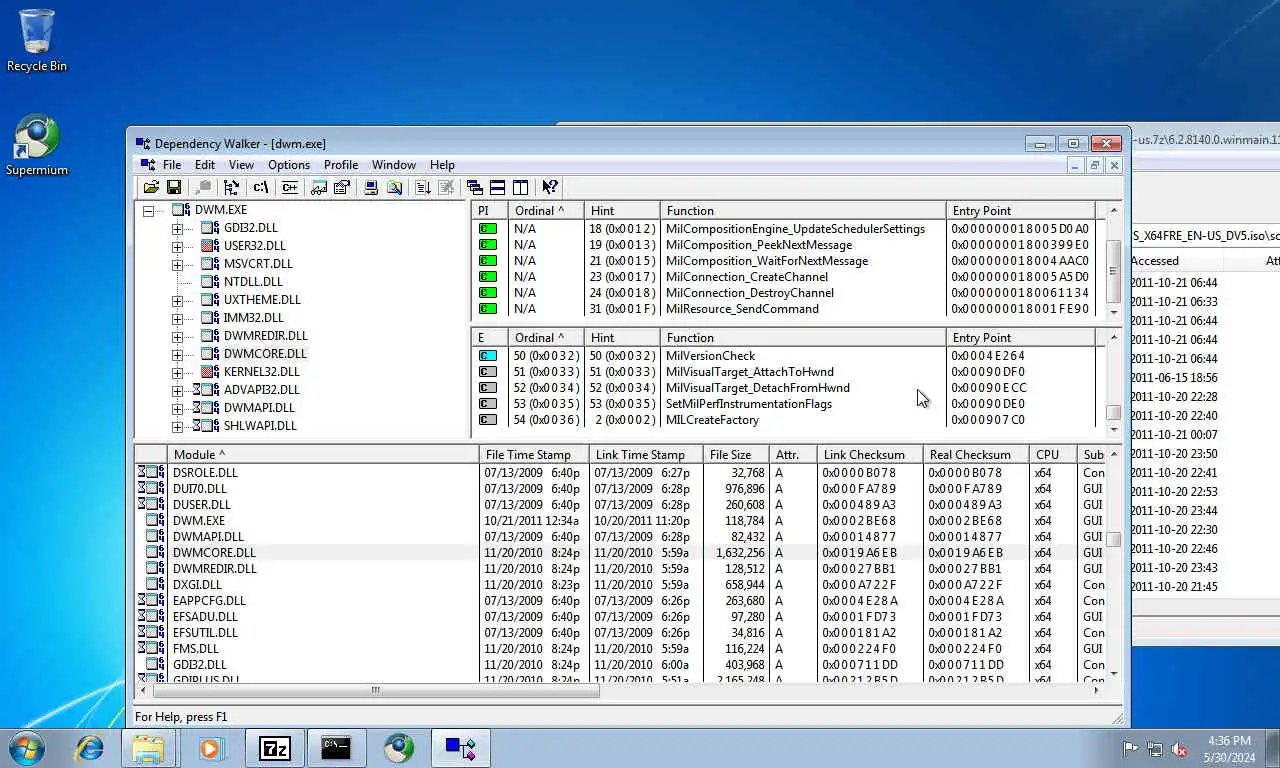
Task: Expand the MSVCRT.DLL tree node
Action: click(178, 265)
